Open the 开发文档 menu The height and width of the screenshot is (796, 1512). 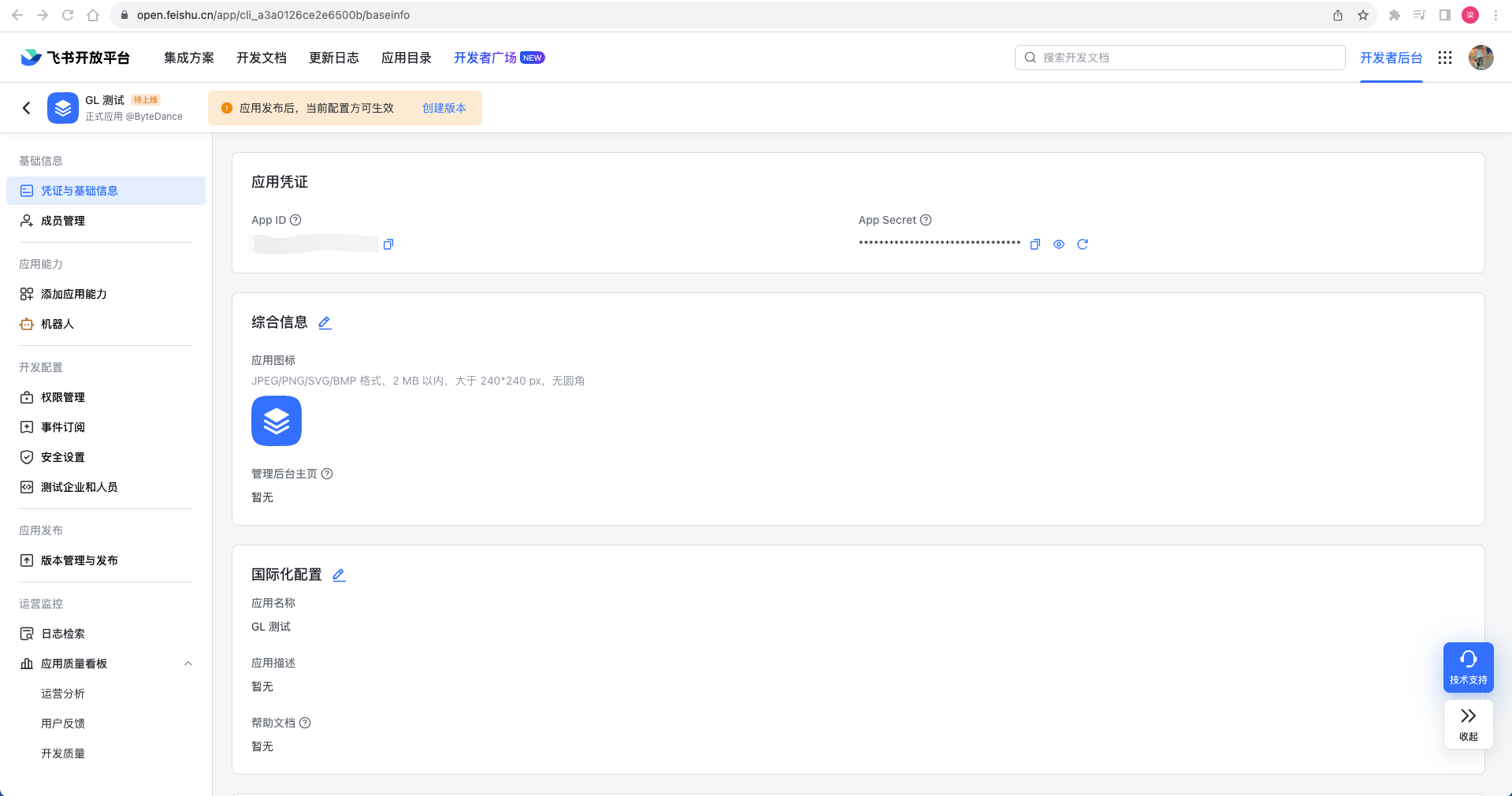pyautogui.click(x=262, y=58)
